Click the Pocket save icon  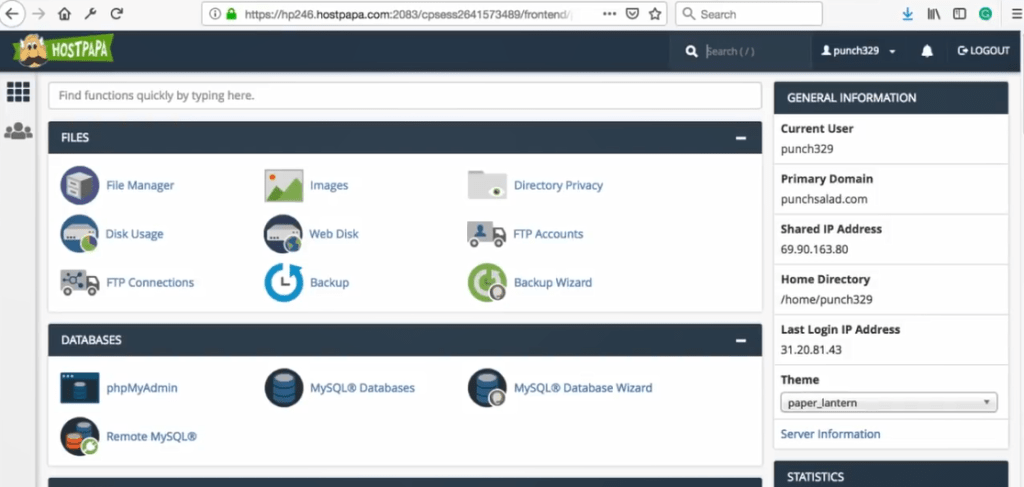632,14
